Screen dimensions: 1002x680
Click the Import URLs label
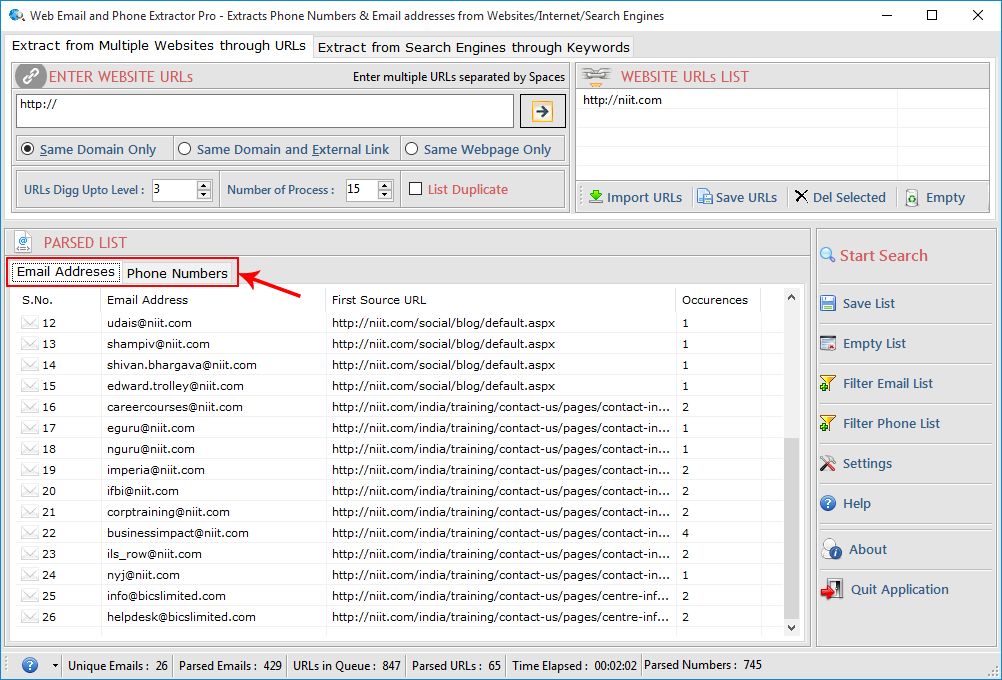click(x=644, y=197)
